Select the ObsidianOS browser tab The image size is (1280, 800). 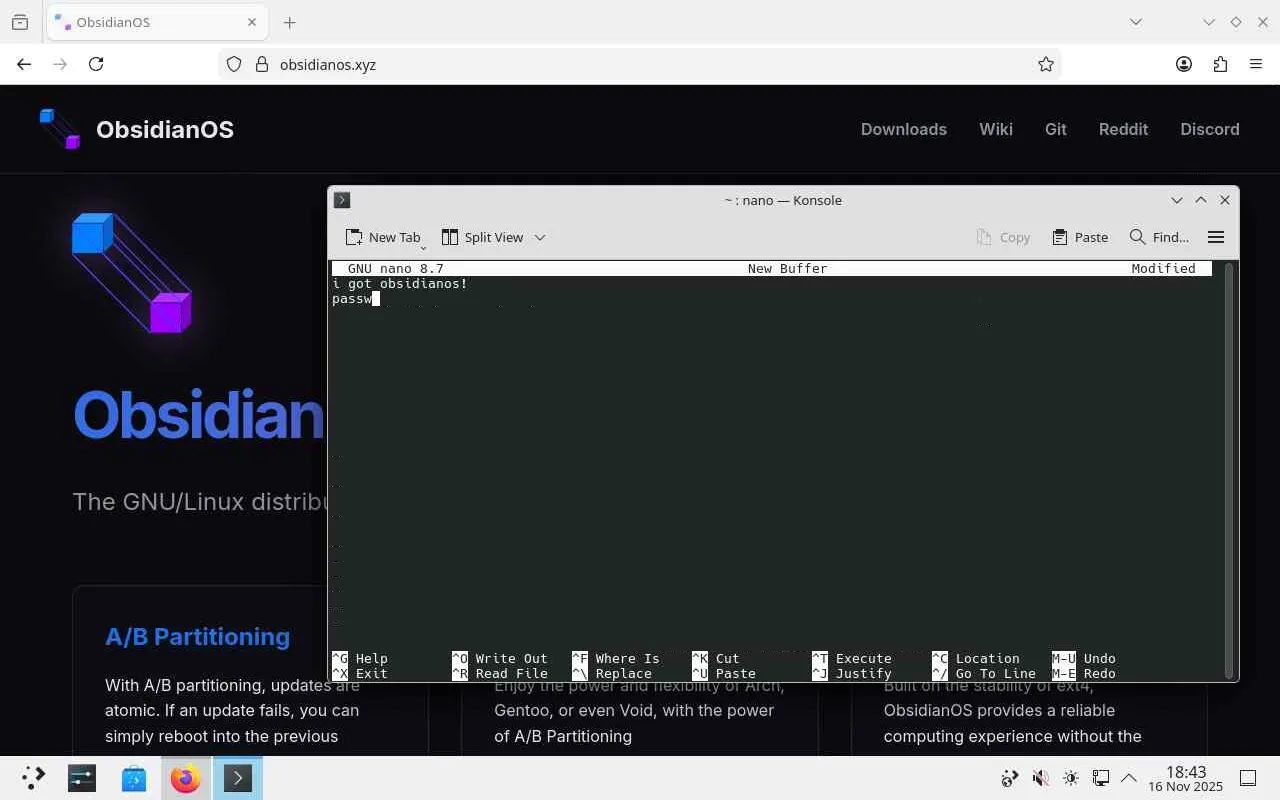(156, 22)
